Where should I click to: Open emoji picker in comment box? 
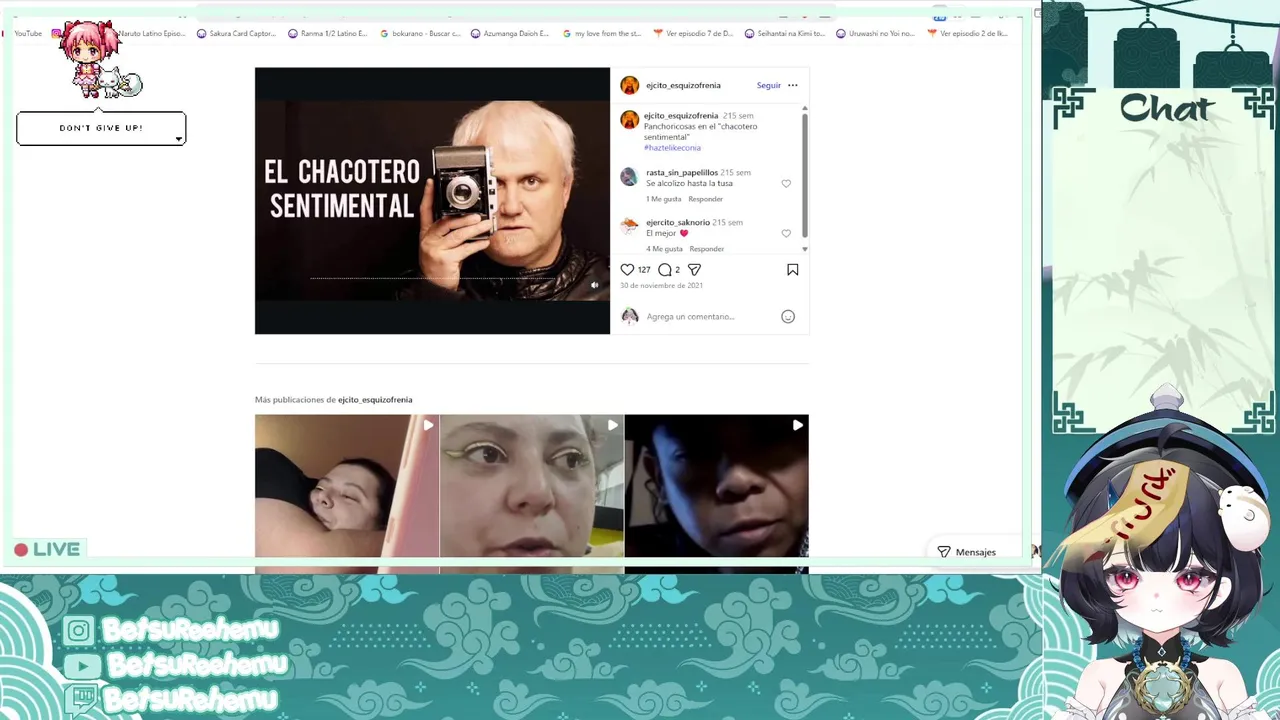coord(788,317)
